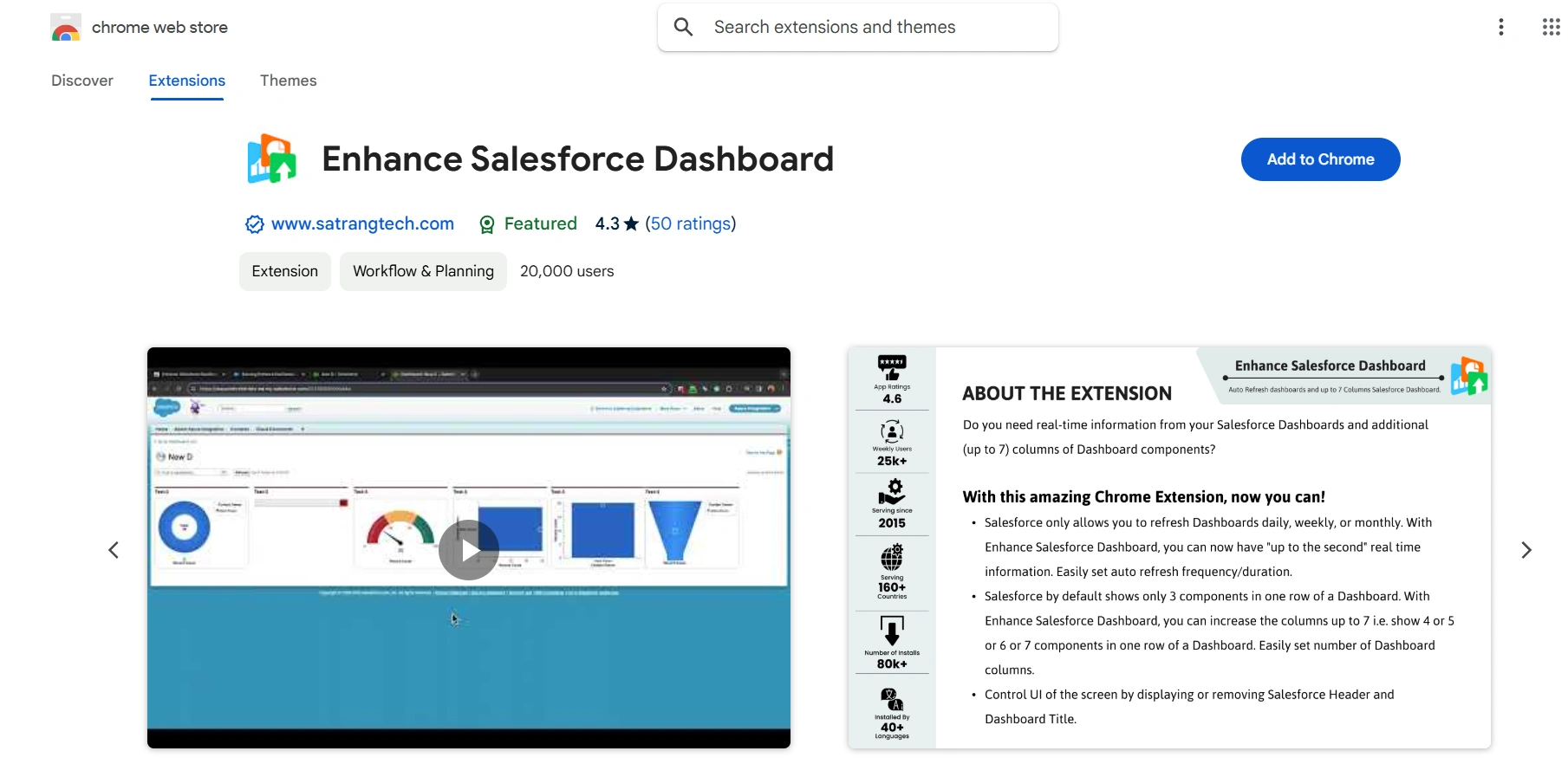Image resolution: width=1568 pixels, height=764 pixels.
Task: Focus the Search extensions and themes field
Action: [x=857, y=27]
